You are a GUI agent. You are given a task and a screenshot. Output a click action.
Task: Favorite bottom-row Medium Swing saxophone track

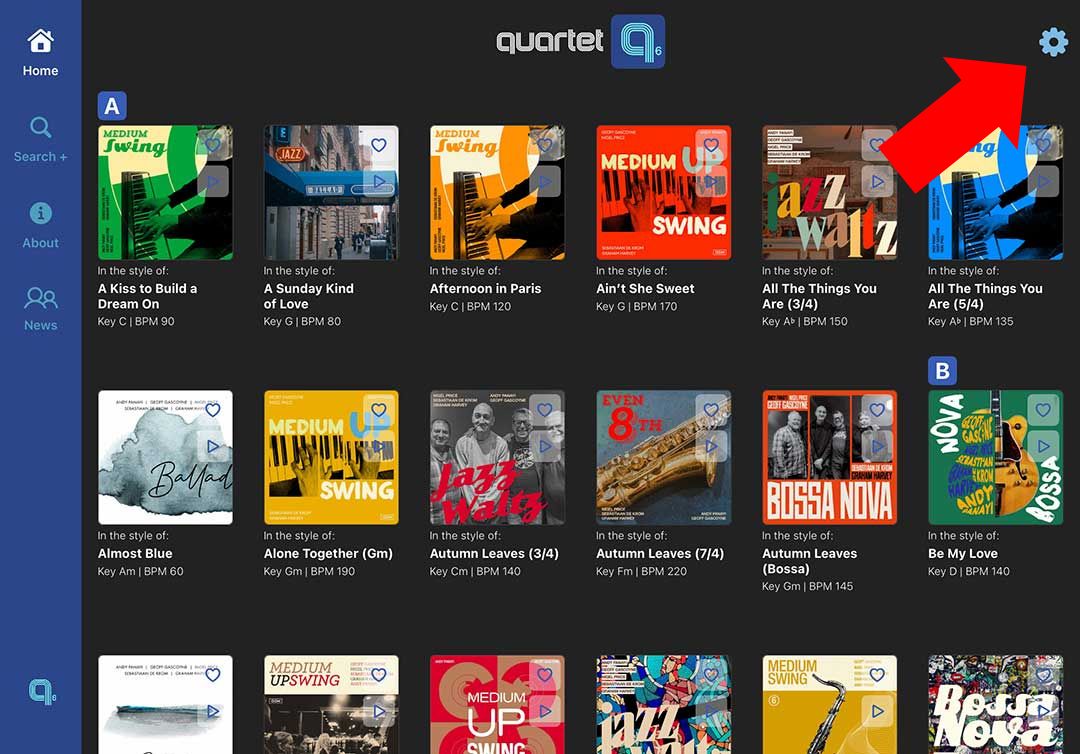(877, 675)
